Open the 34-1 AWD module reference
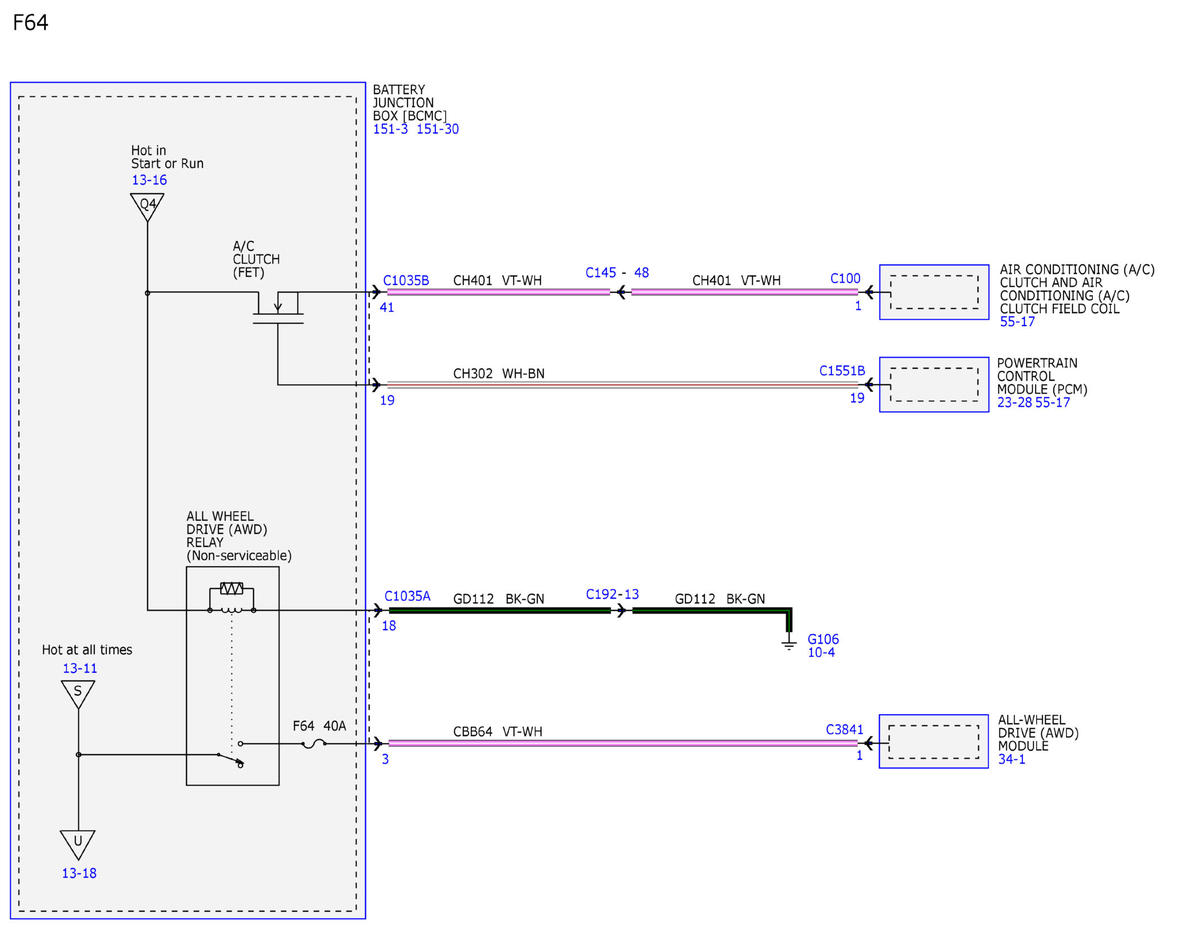The width and height of the screenshot is (1200, 927). click(x=1012, y=759)
